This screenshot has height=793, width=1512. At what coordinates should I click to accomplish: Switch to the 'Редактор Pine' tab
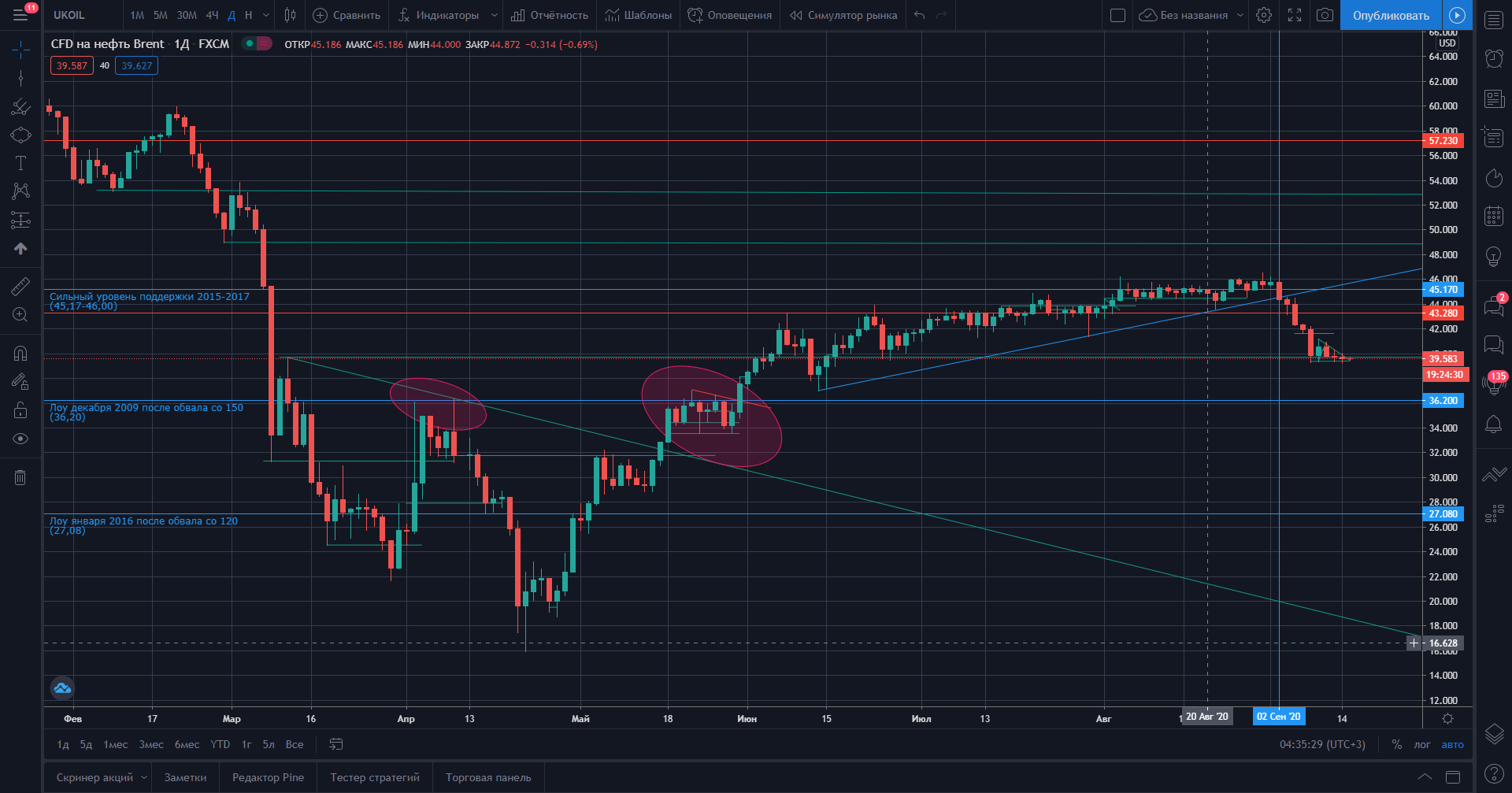pos(268,777)
